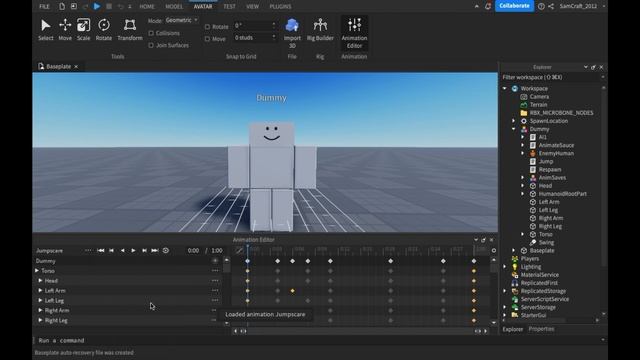The image size is (640, 360).
Task: Select HumanoidRootPart in Explorer
Action: tap(562, 194)
